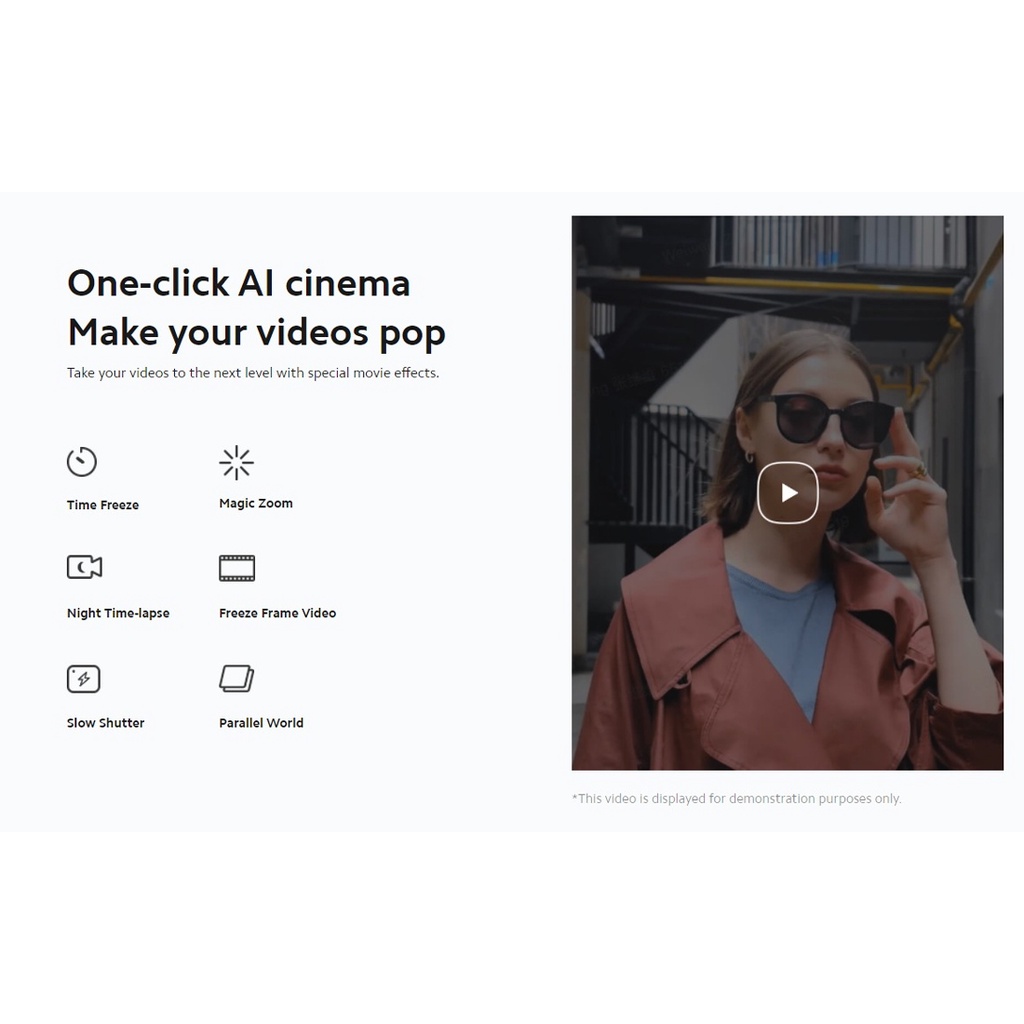The image size is (1024, 1024).
Task: Choose the Freeze Frame Video filmstrip icon
Action: pos(237,568)
